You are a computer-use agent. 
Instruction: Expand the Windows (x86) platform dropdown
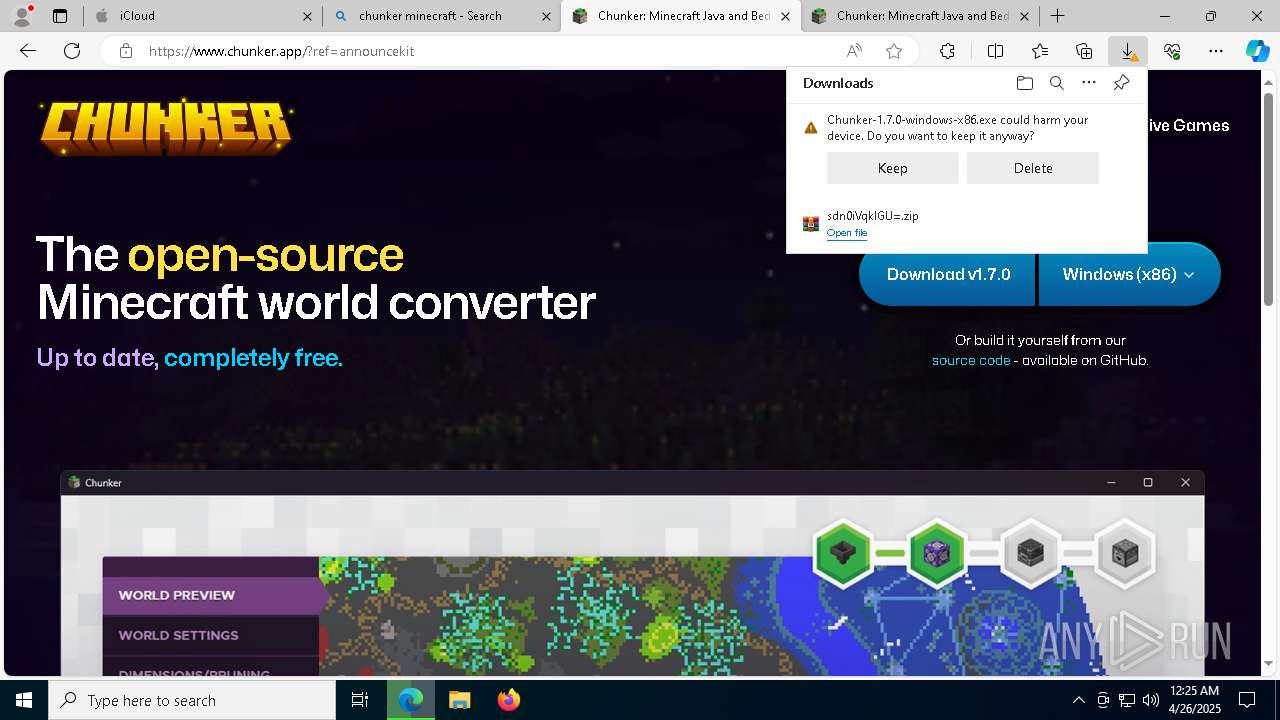pos(1129,274)
